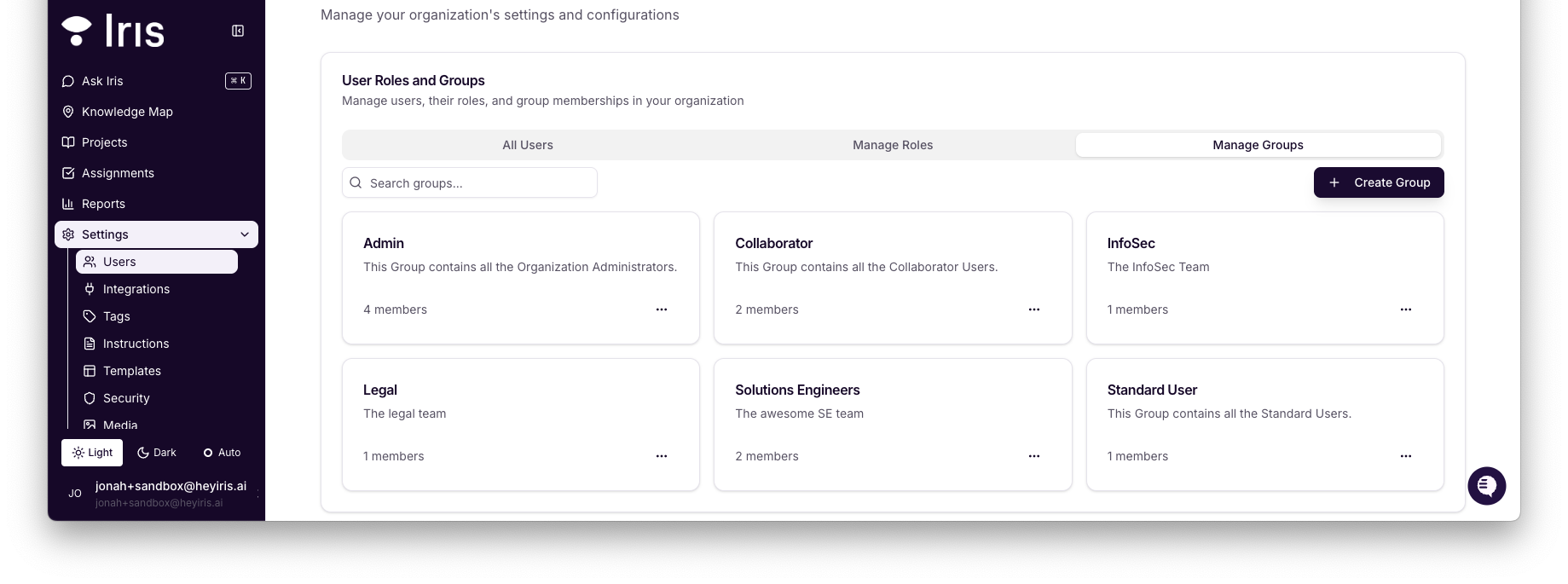
Task: Click the InfoSec group title
Action: (1131, 243)
